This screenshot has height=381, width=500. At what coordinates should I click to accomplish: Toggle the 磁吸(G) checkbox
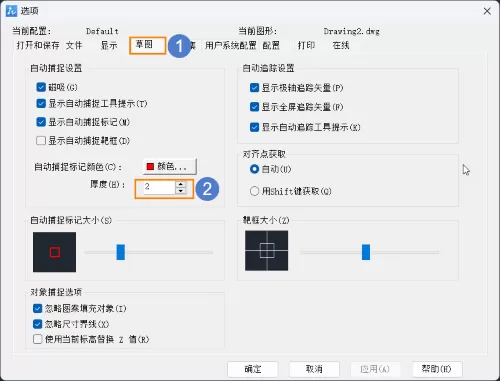(41, 87)
